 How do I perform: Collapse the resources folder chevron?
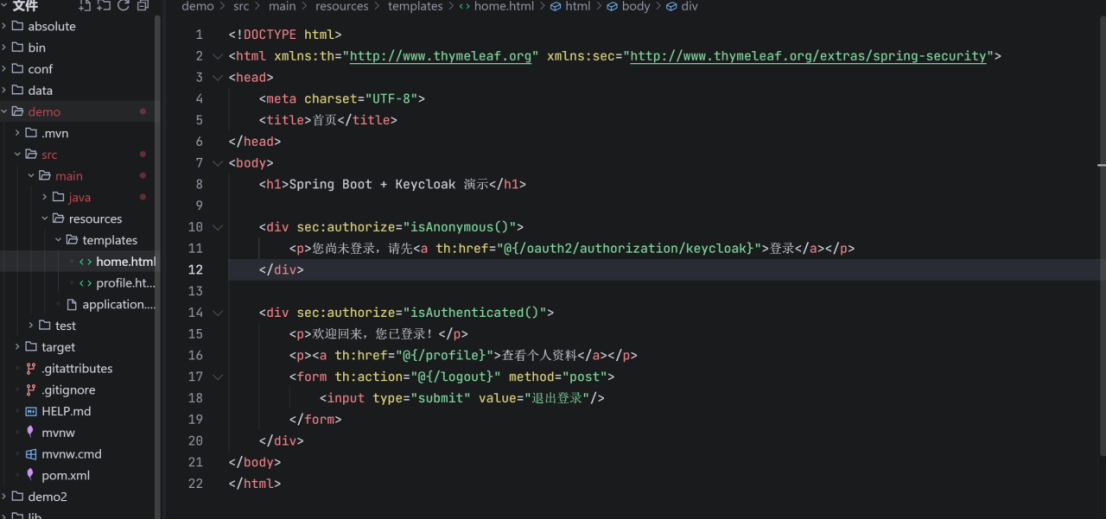(x=44, y=219)
